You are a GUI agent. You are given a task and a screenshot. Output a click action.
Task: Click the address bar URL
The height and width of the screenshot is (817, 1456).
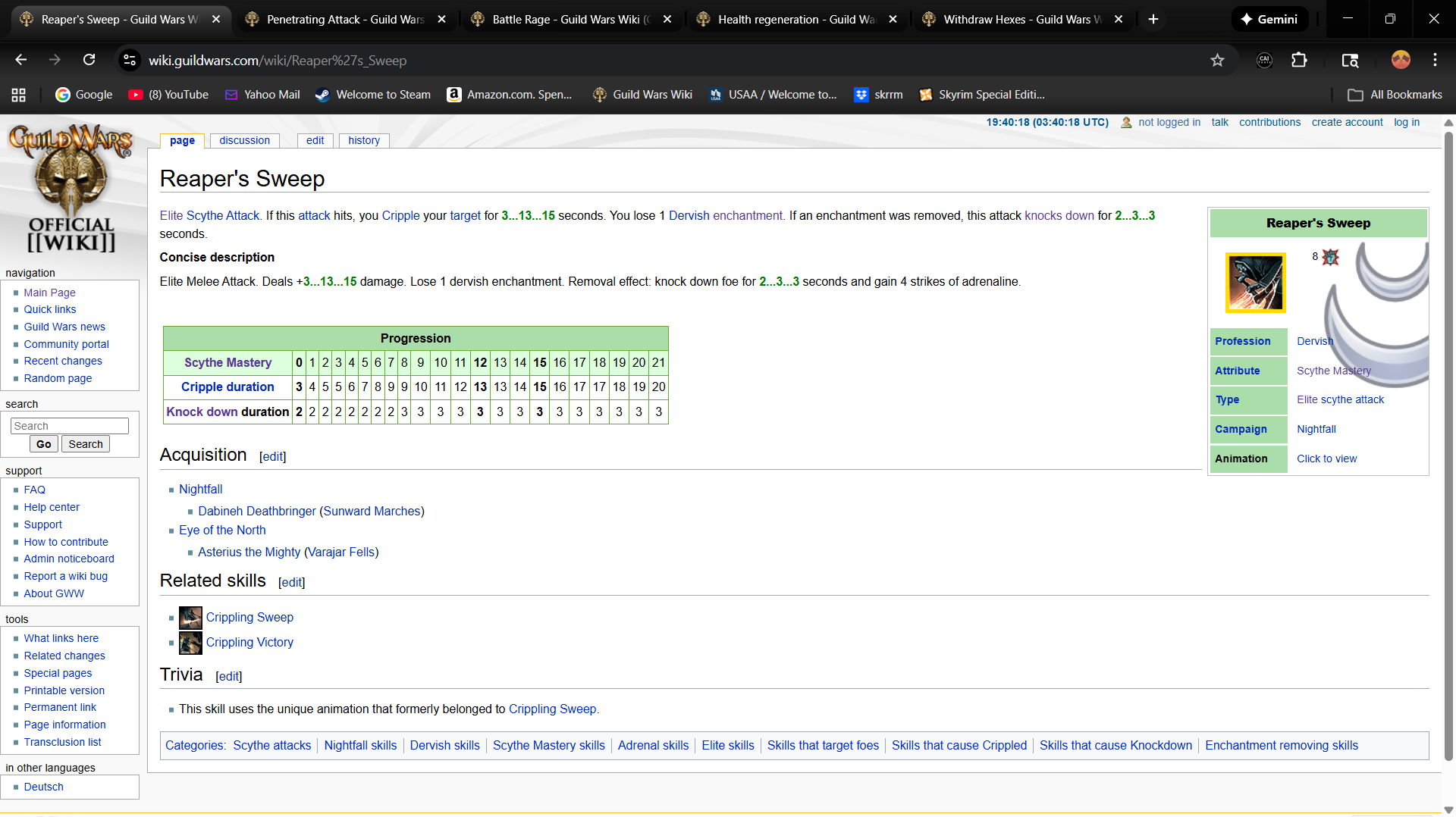pyautogui.click(x=278, y=60)
